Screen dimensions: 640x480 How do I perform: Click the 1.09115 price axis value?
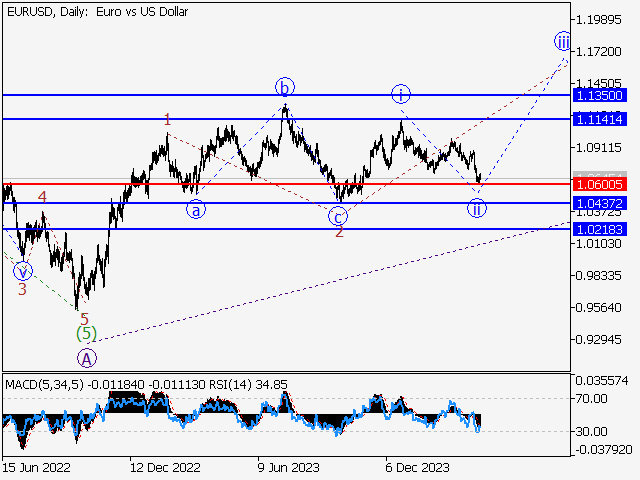[x=598, y=148]
